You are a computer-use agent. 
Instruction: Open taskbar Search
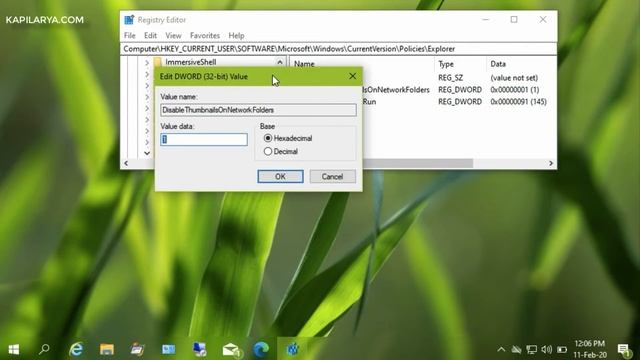point(44,349)
